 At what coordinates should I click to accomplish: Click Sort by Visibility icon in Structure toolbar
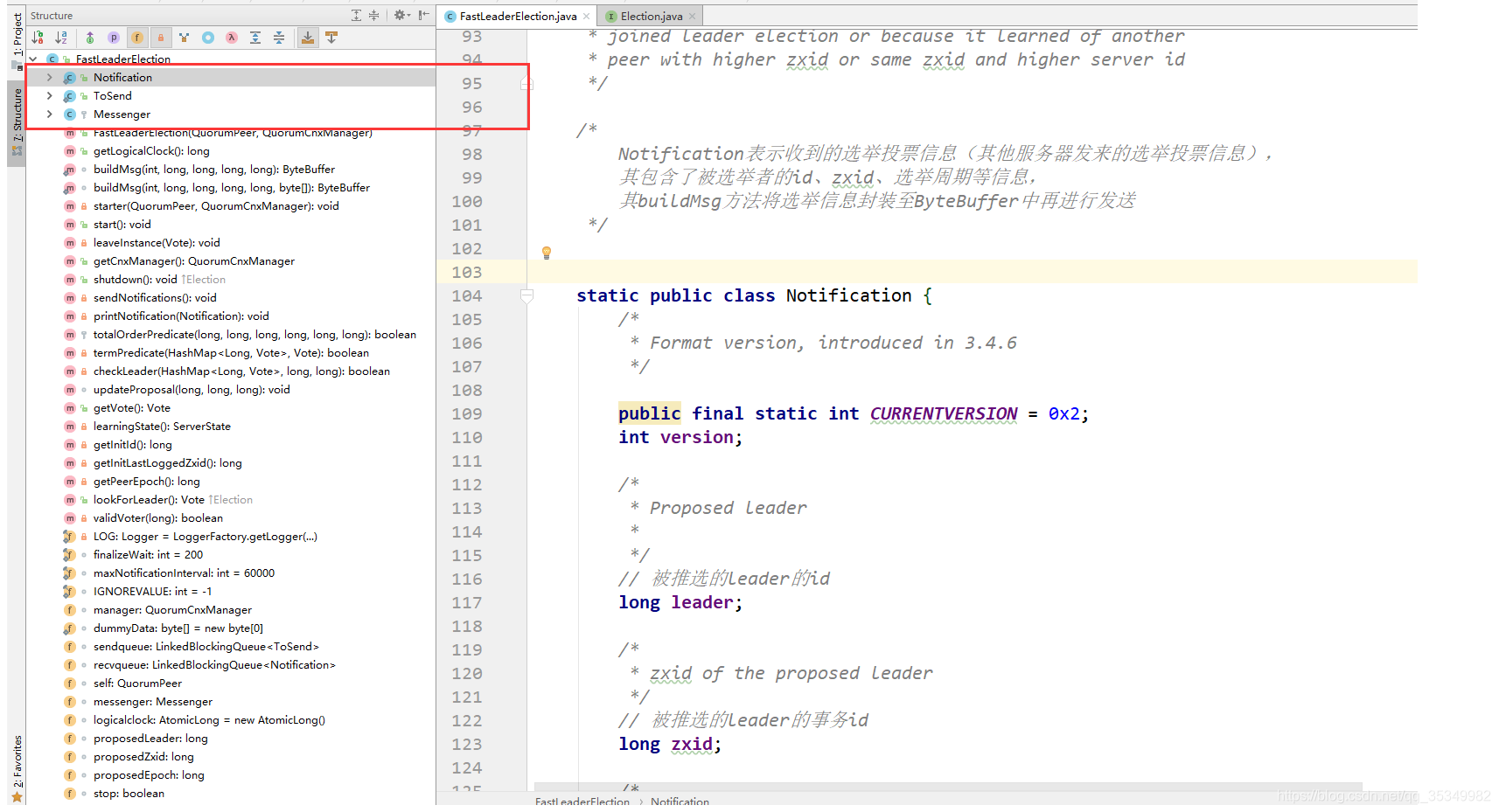point(38,38)
